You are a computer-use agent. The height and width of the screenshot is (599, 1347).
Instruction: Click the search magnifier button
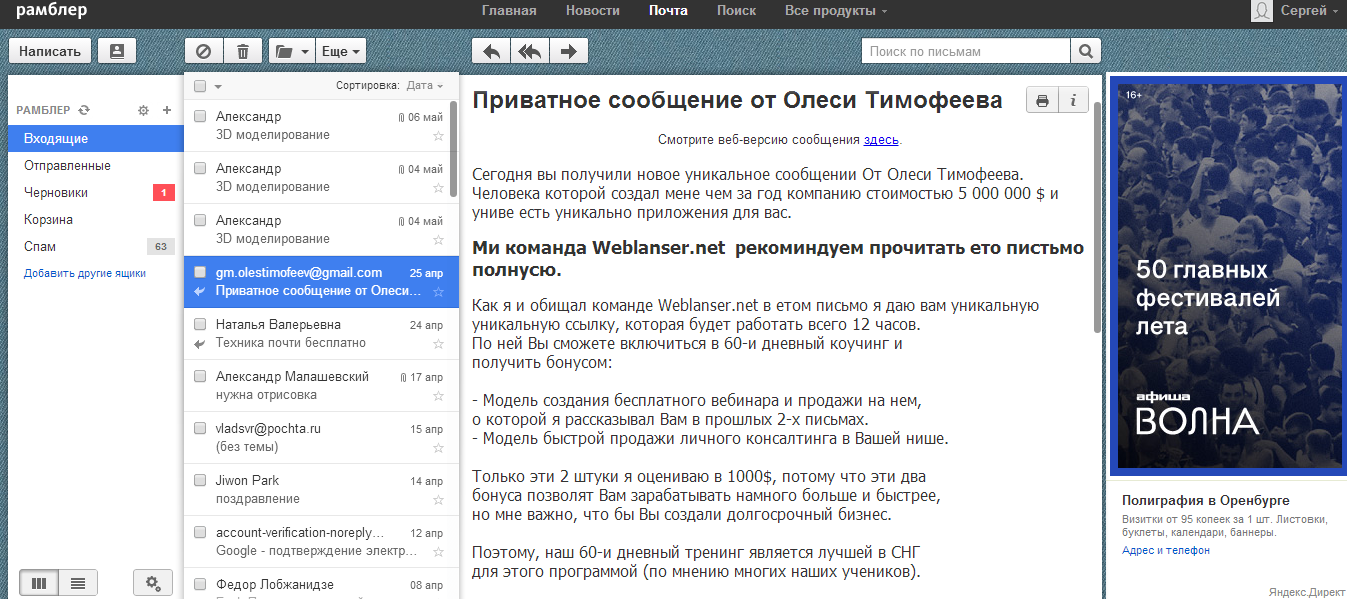[x=1085, y=51]
